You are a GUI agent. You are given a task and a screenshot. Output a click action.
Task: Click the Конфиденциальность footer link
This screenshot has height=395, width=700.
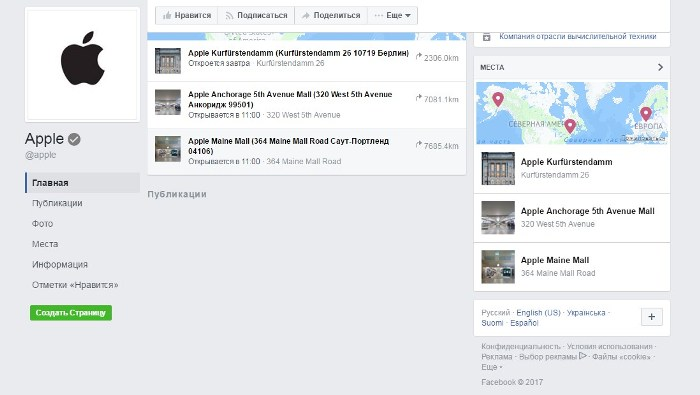click(x=521, y=346)
